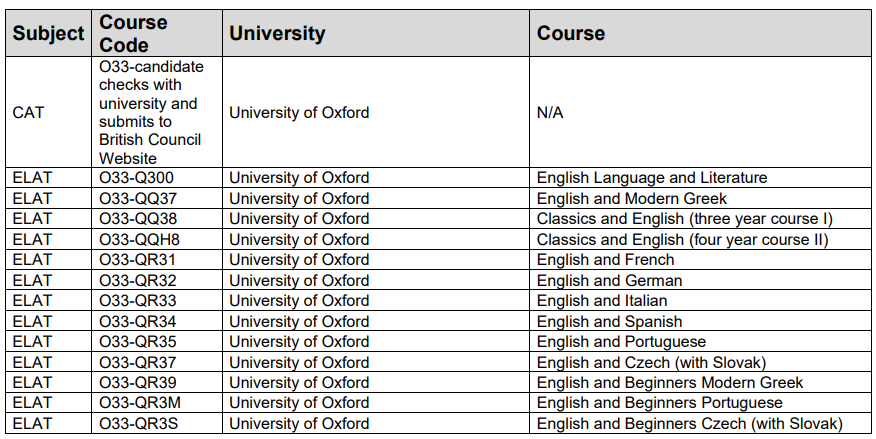The width and height of the screenshot is (876, 439).
Task: Select the English and French course
Action: click(x=606, y=260)
